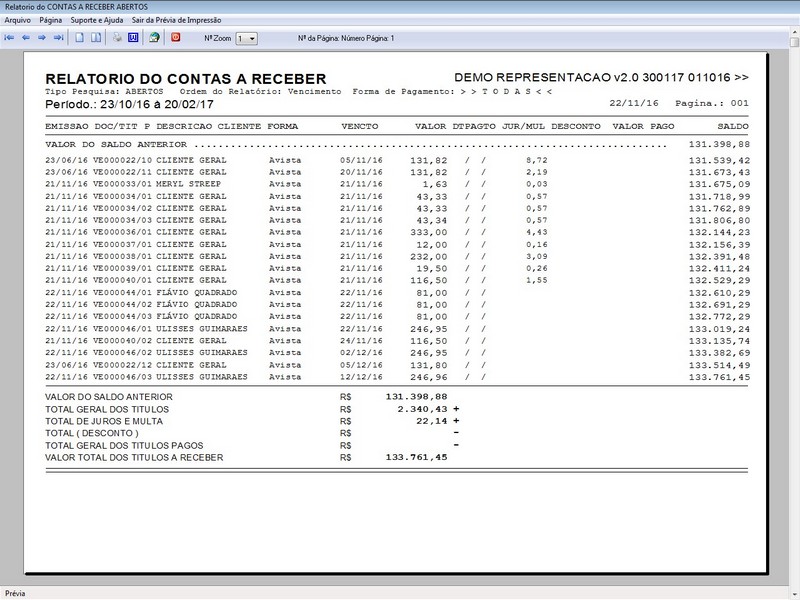Open the Página menu

(x=51, y=20)
